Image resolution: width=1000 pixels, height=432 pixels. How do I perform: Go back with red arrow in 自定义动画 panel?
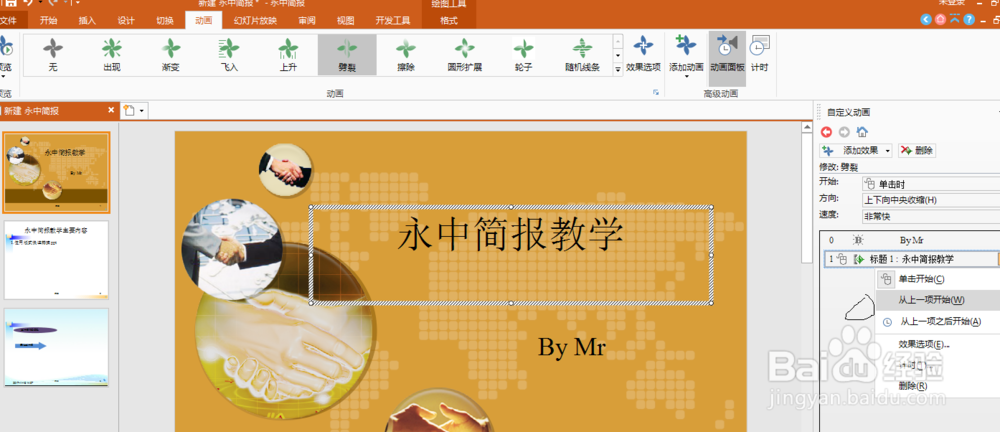[827, 132]
